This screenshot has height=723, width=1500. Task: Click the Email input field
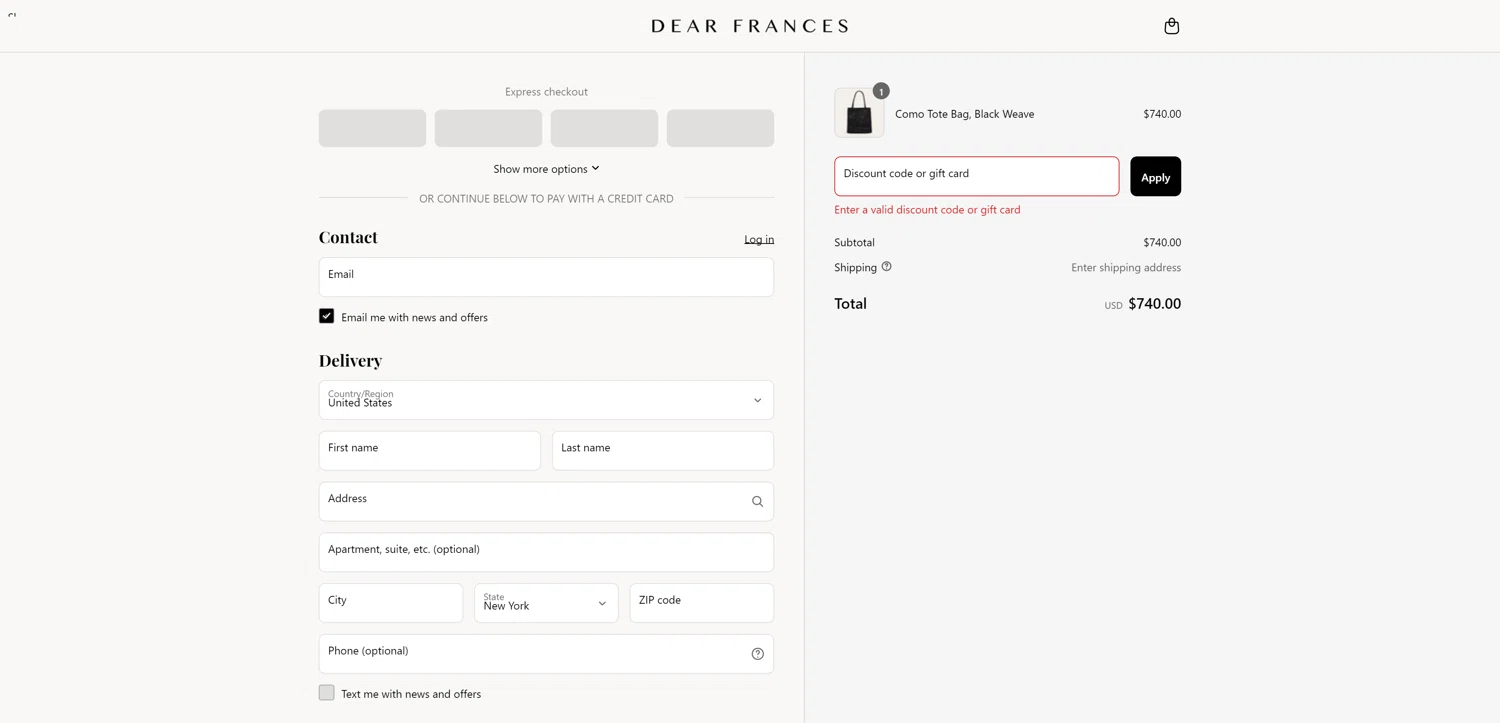coord(546,277)
